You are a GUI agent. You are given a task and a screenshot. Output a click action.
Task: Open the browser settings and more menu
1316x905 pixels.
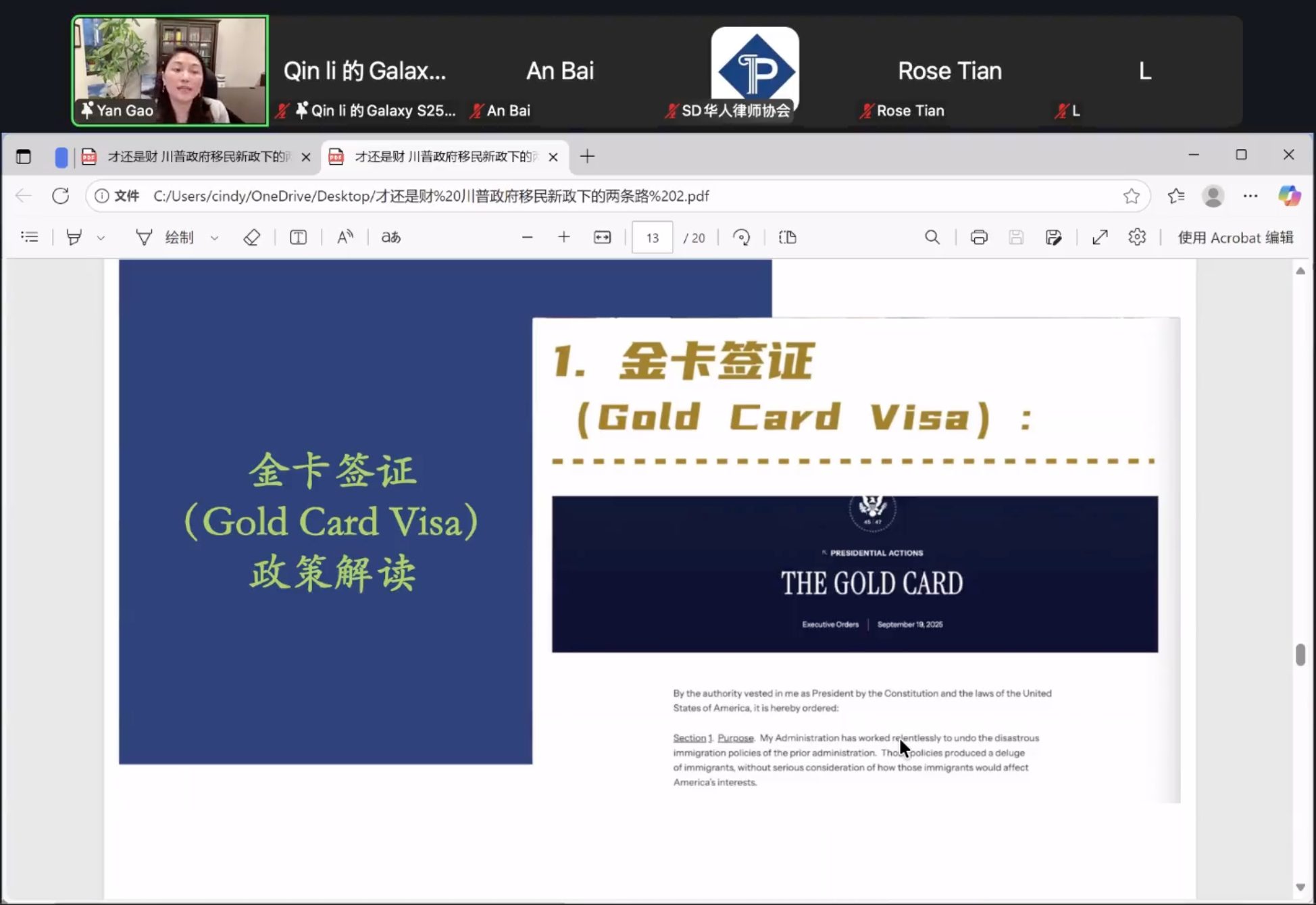(1250, 196)
